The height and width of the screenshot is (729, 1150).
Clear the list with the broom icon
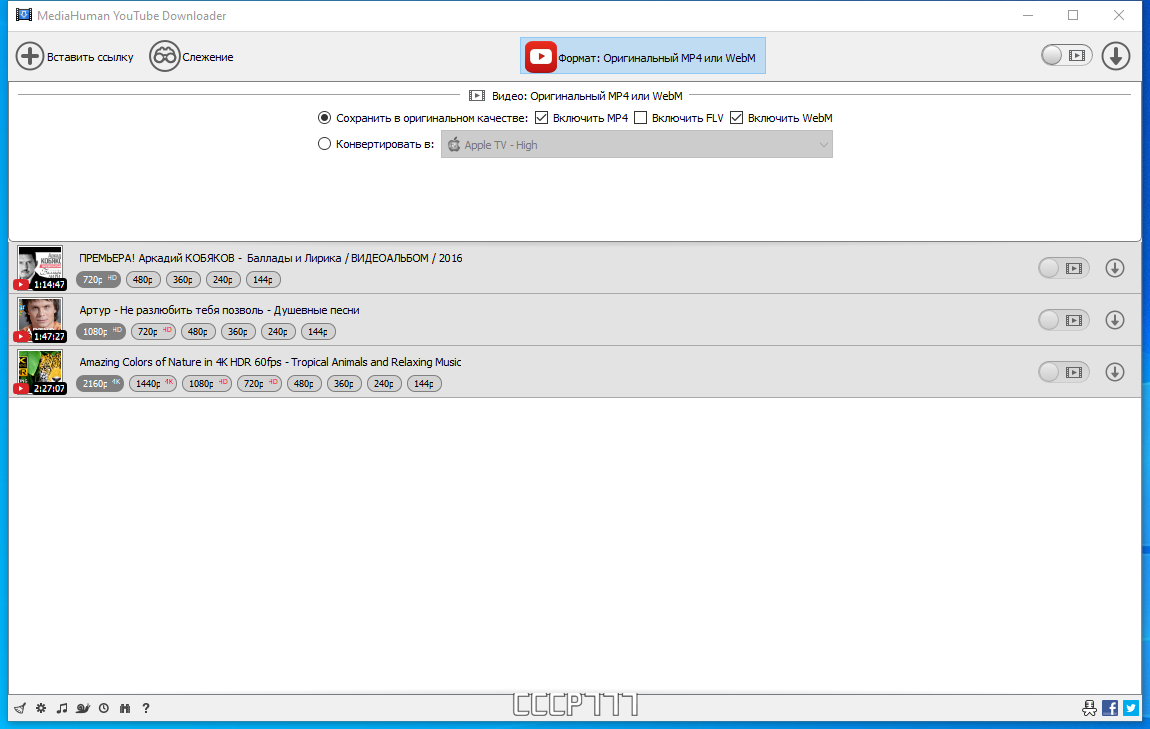(x=20, y=708)
